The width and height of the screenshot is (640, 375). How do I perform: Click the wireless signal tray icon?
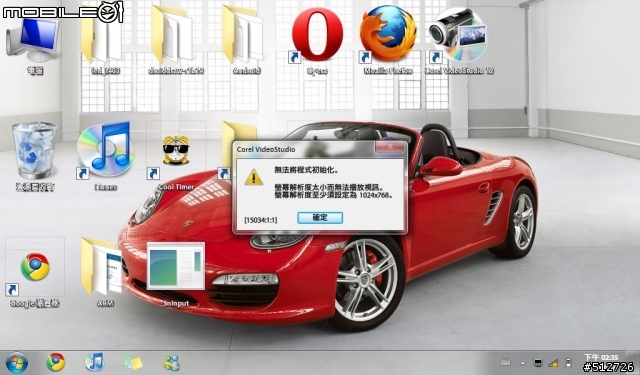[x=553, y=363]
